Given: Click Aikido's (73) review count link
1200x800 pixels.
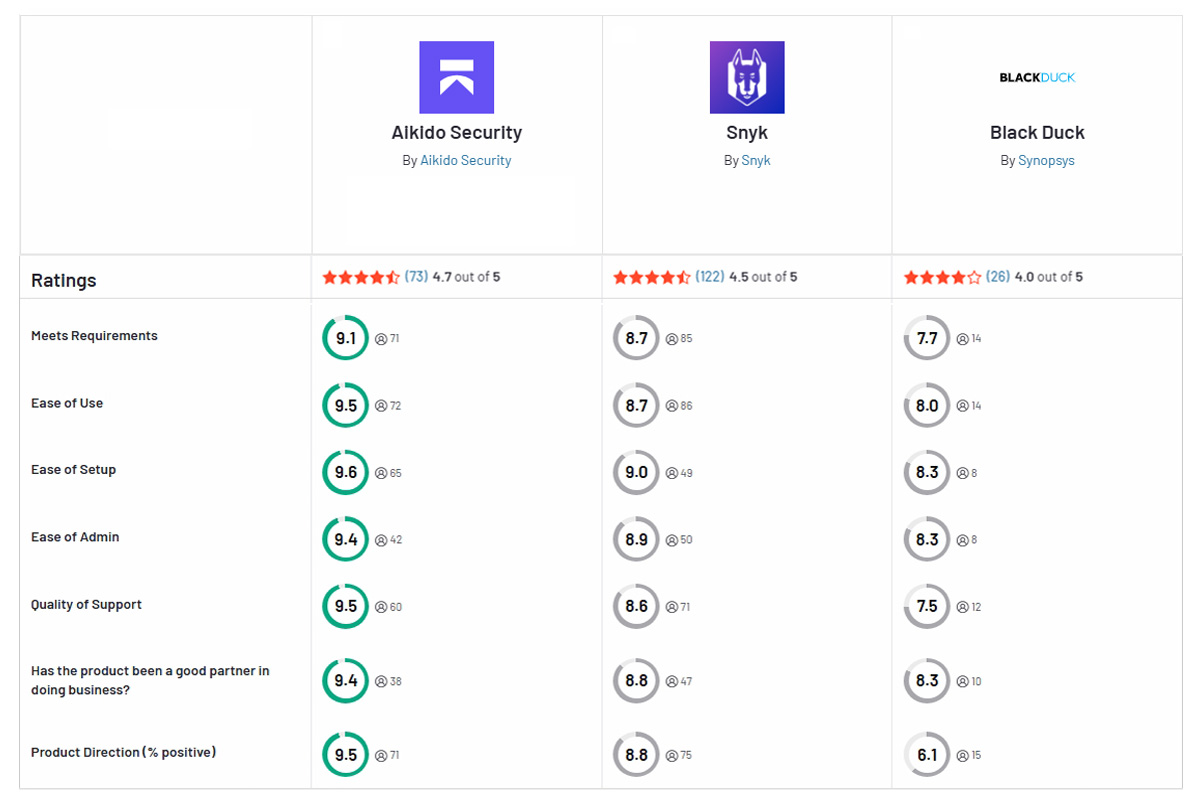Looking at the screenshot, I should 416,277.
